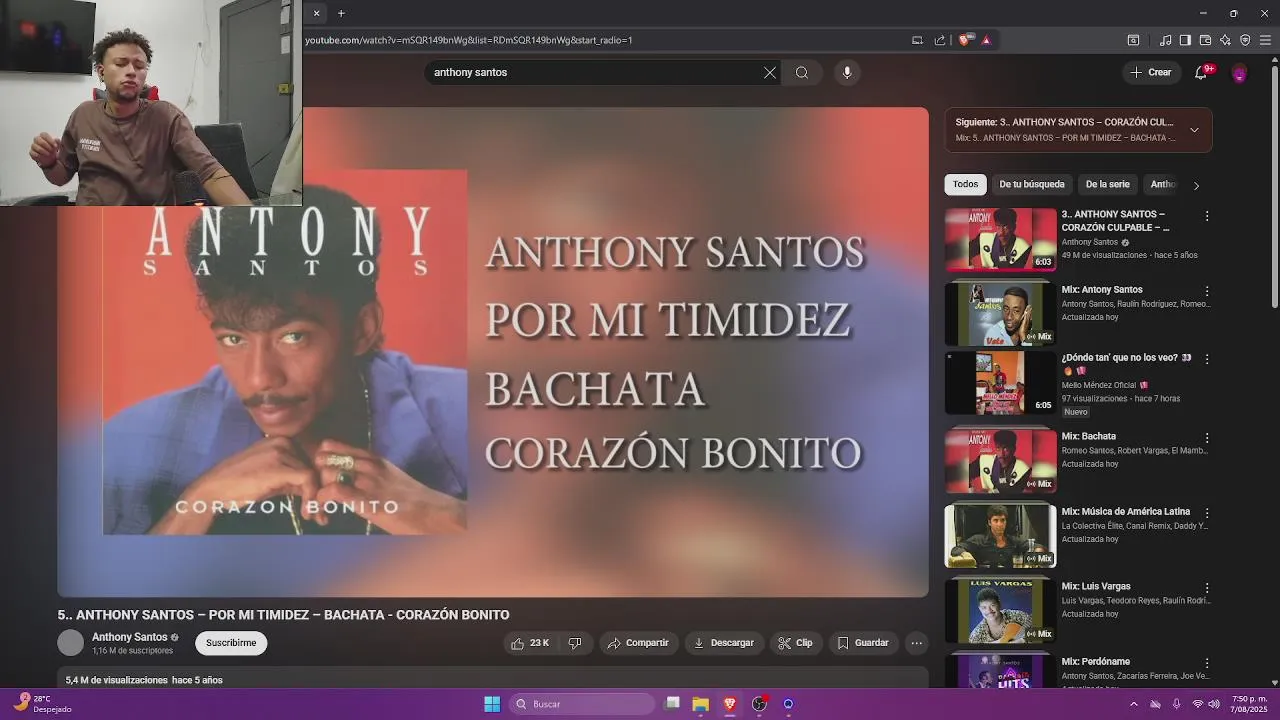
Task: Open the Corazón Culpable video thumbnail
Action: [x=1000, y=239]
